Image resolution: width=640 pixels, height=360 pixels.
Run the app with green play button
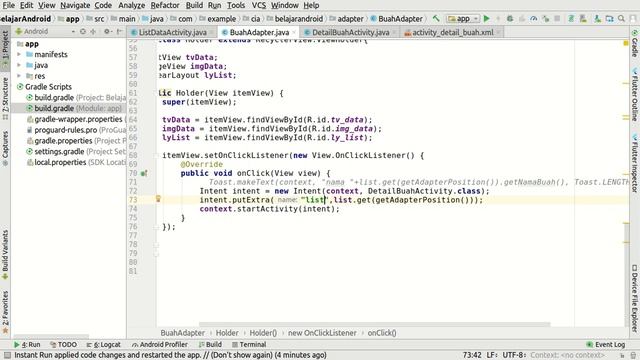[x=487, y=18]
